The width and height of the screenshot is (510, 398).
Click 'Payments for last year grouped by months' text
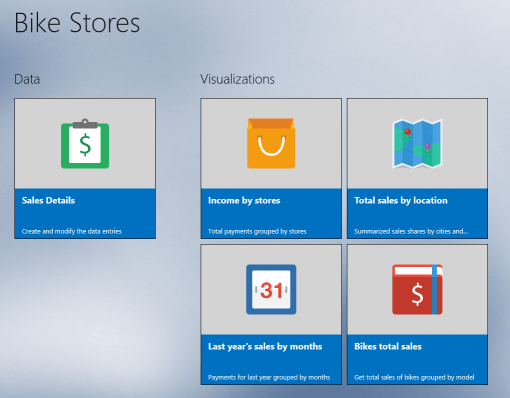coord(269,377)
